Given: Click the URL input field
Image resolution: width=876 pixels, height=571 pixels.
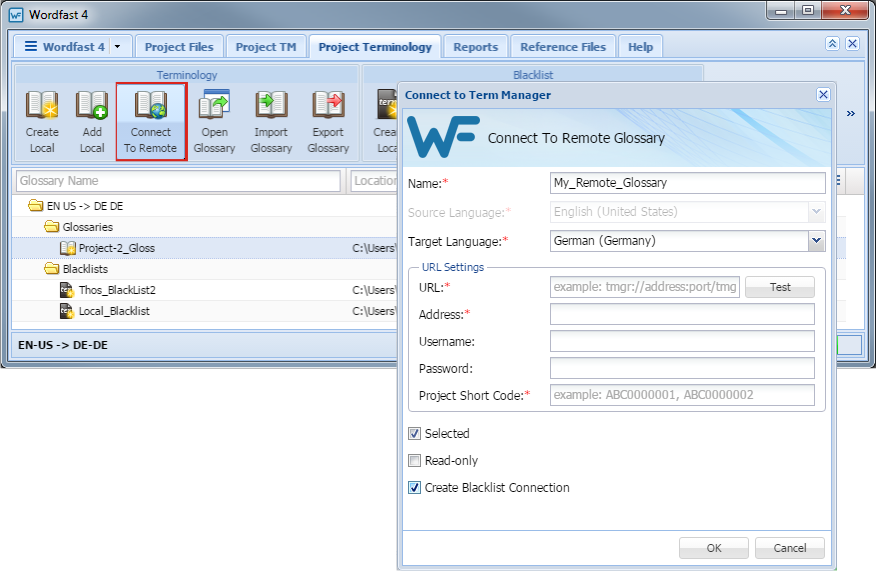Looking at the screenshot, I should 645,287.
